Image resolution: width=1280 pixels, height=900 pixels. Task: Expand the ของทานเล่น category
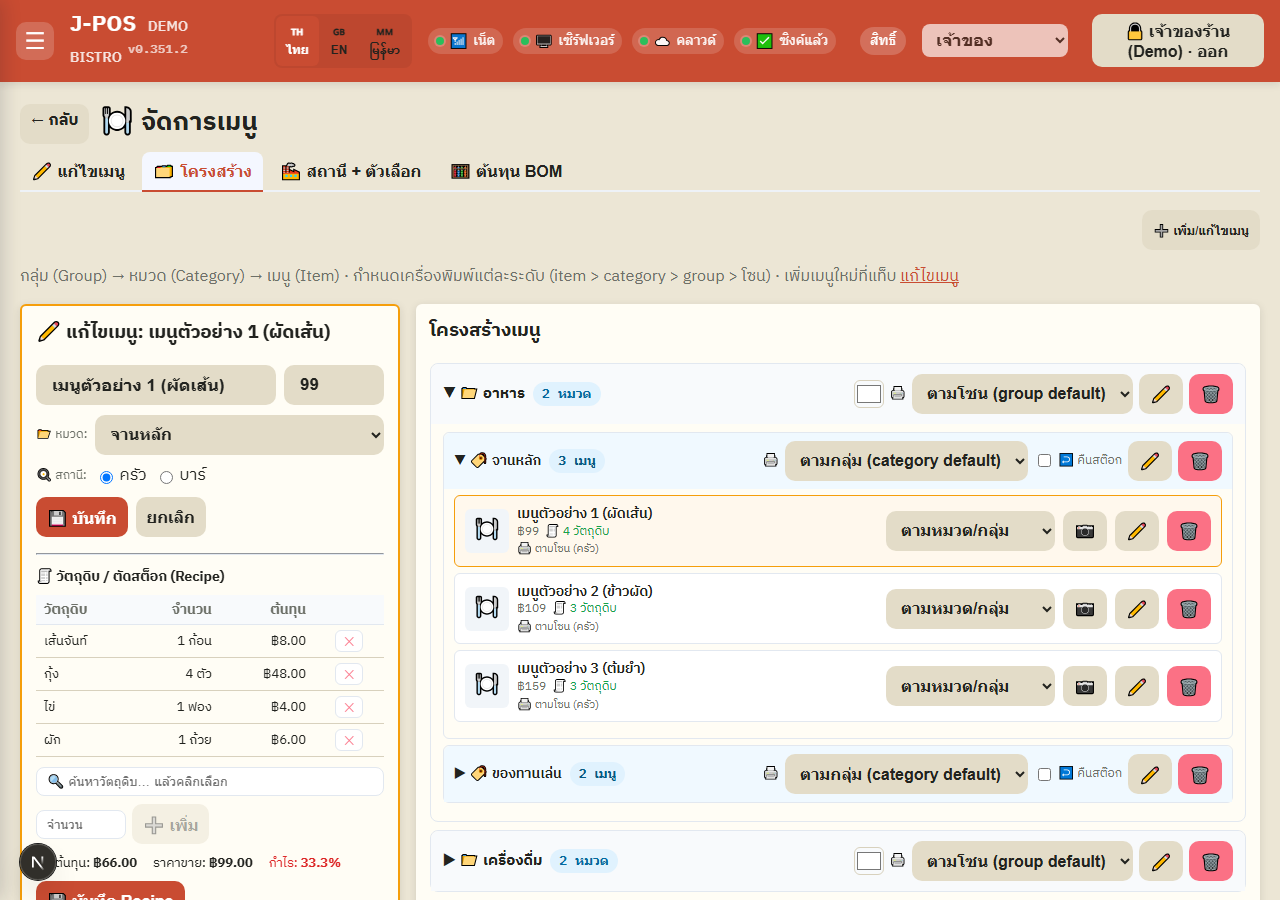[460, 773]
